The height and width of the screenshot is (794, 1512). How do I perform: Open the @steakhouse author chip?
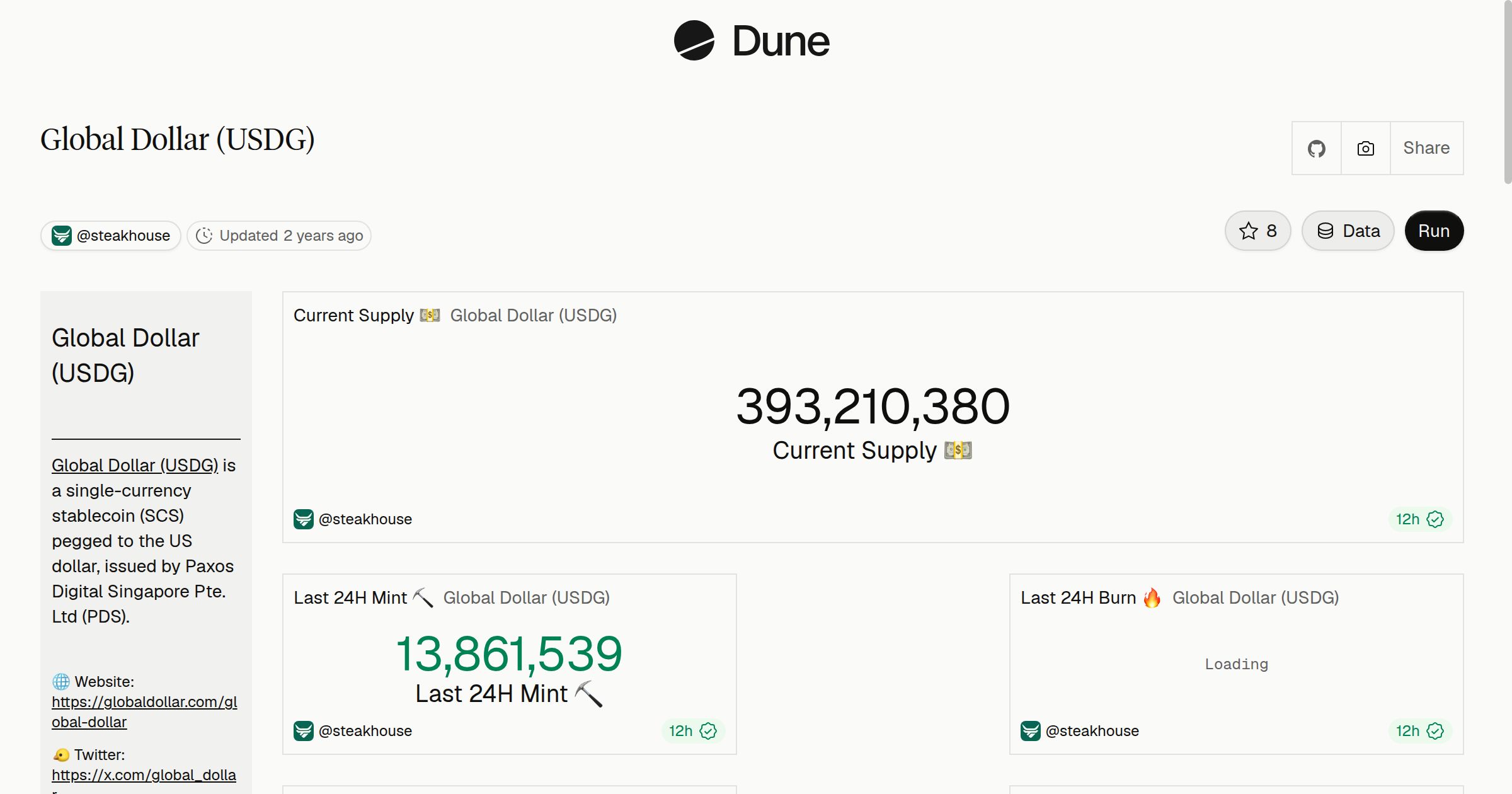coord(111,236)
